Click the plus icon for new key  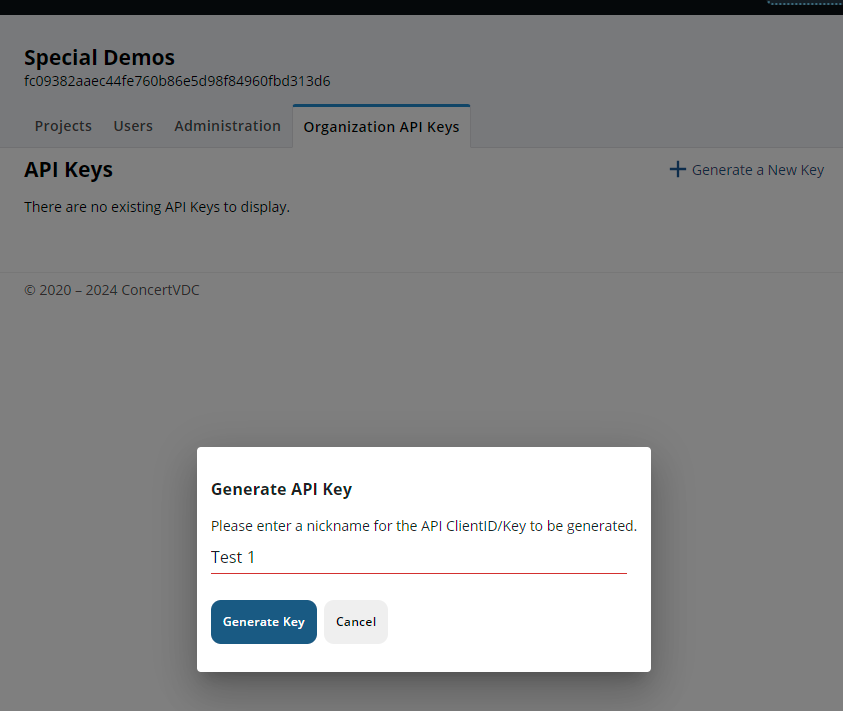click(x=678, y=170)
